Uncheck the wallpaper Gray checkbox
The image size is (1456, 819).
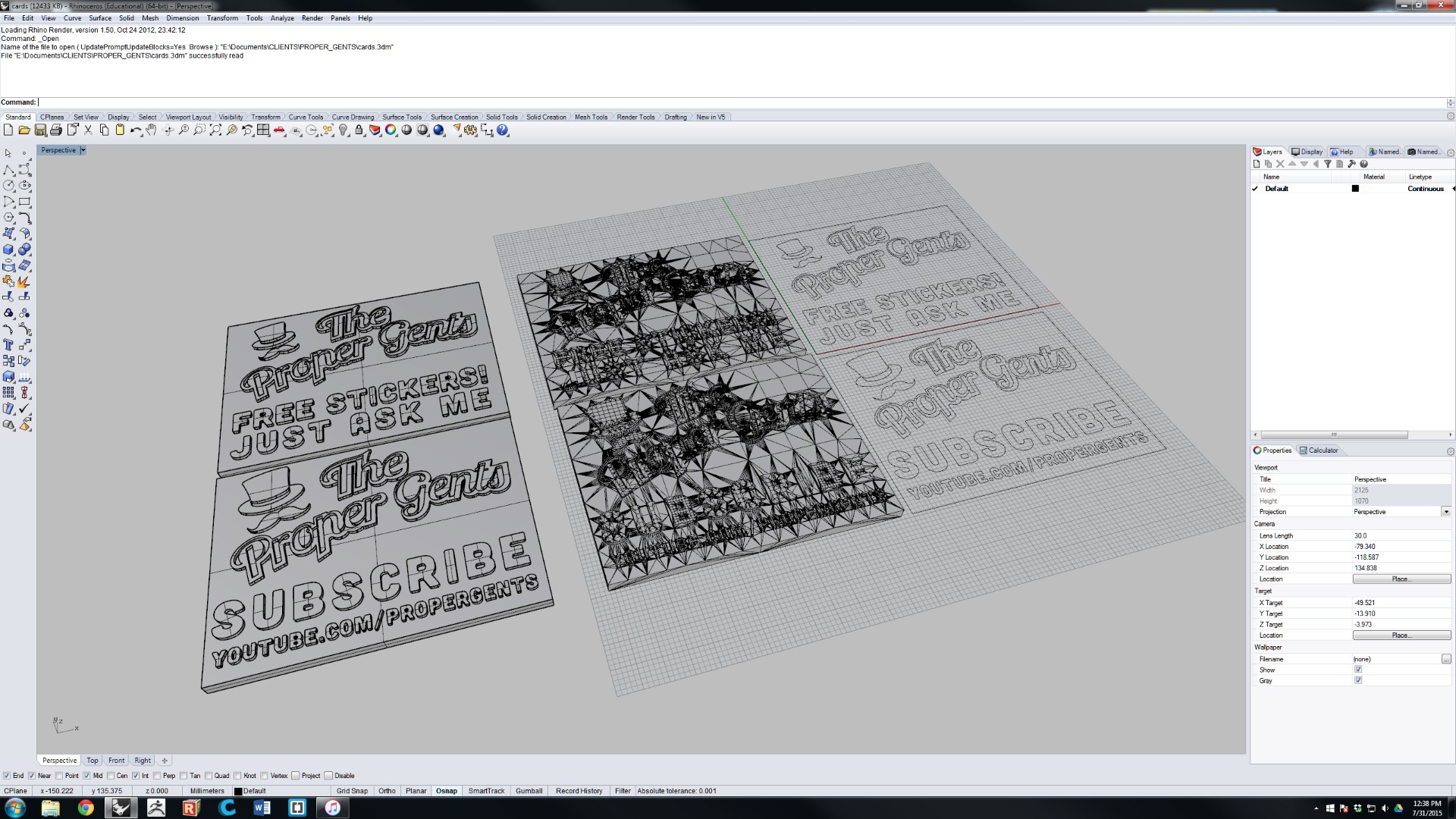point(1358,681)
